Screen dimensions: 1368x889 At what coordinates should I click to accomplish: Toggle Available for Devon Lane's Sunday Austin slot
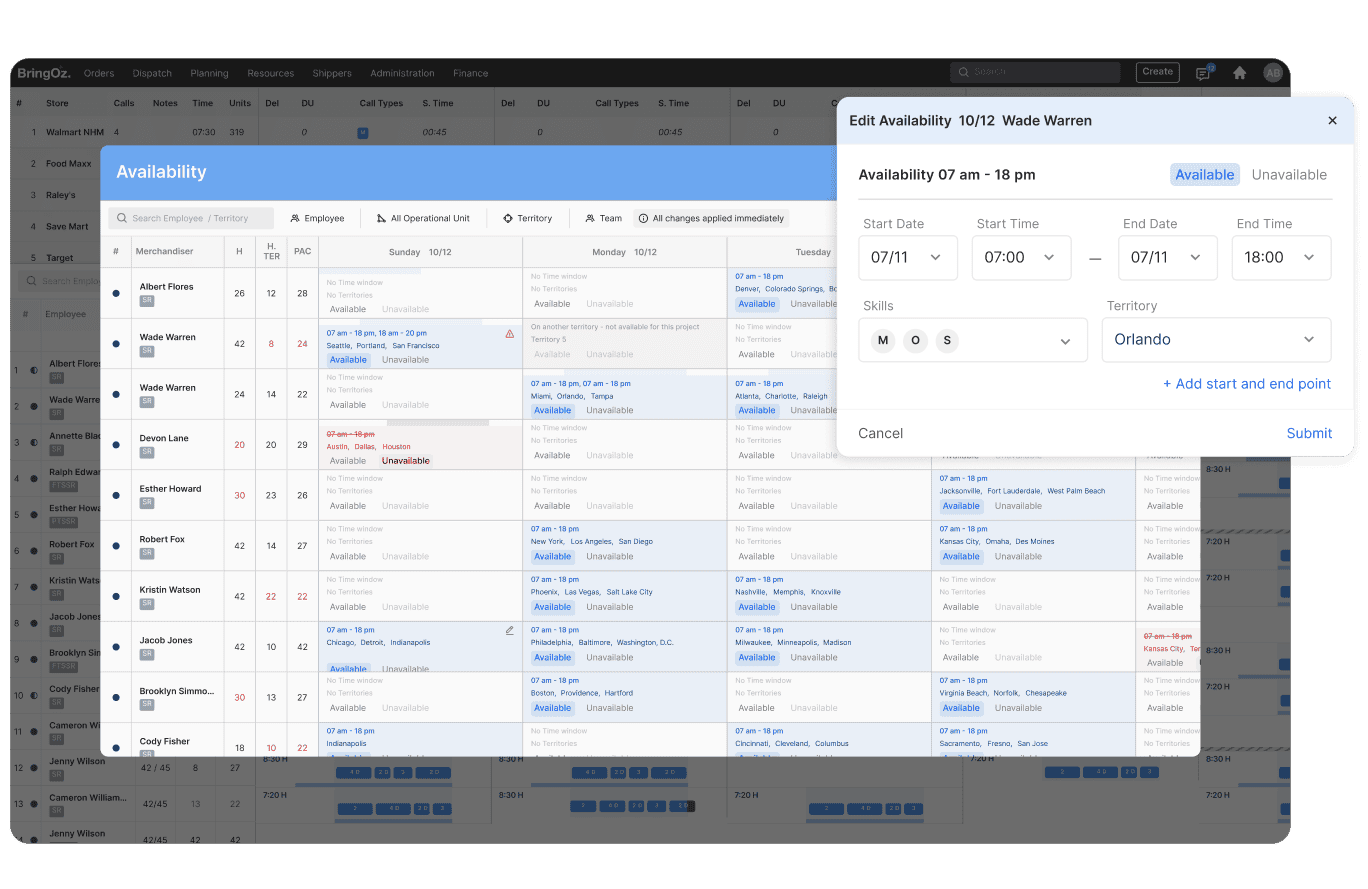click(x=348, y=461)
